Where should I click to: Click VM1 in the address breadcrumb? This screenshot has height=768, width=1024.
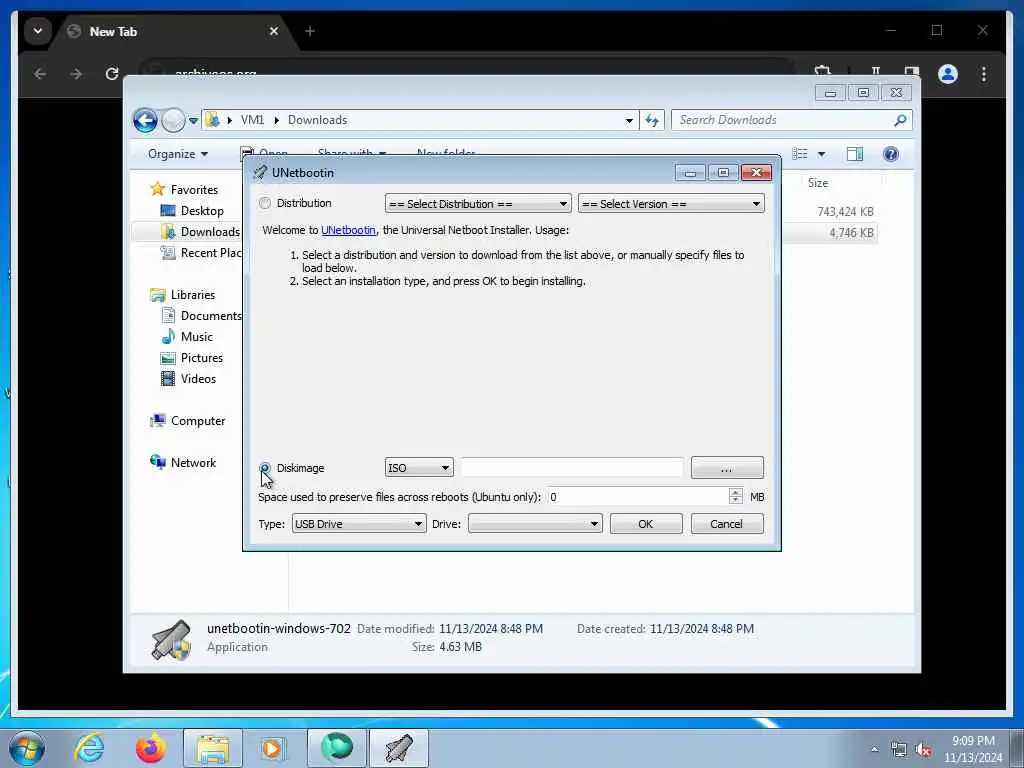[252, 120]
